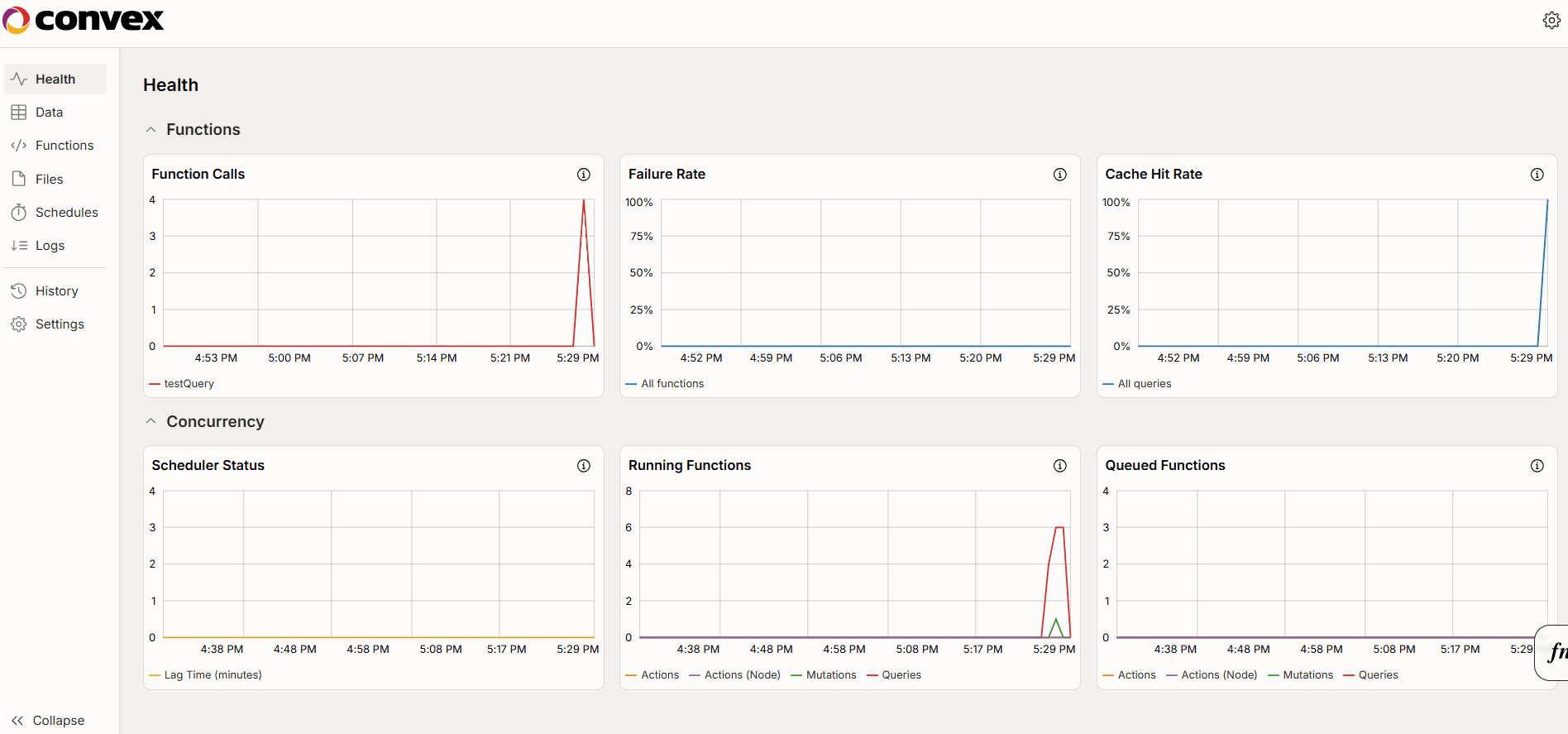Toggle Actions (Node) legend in Running Functions
The width and height of the screenshot is (1568, 734).
click(x=734, y=675)
